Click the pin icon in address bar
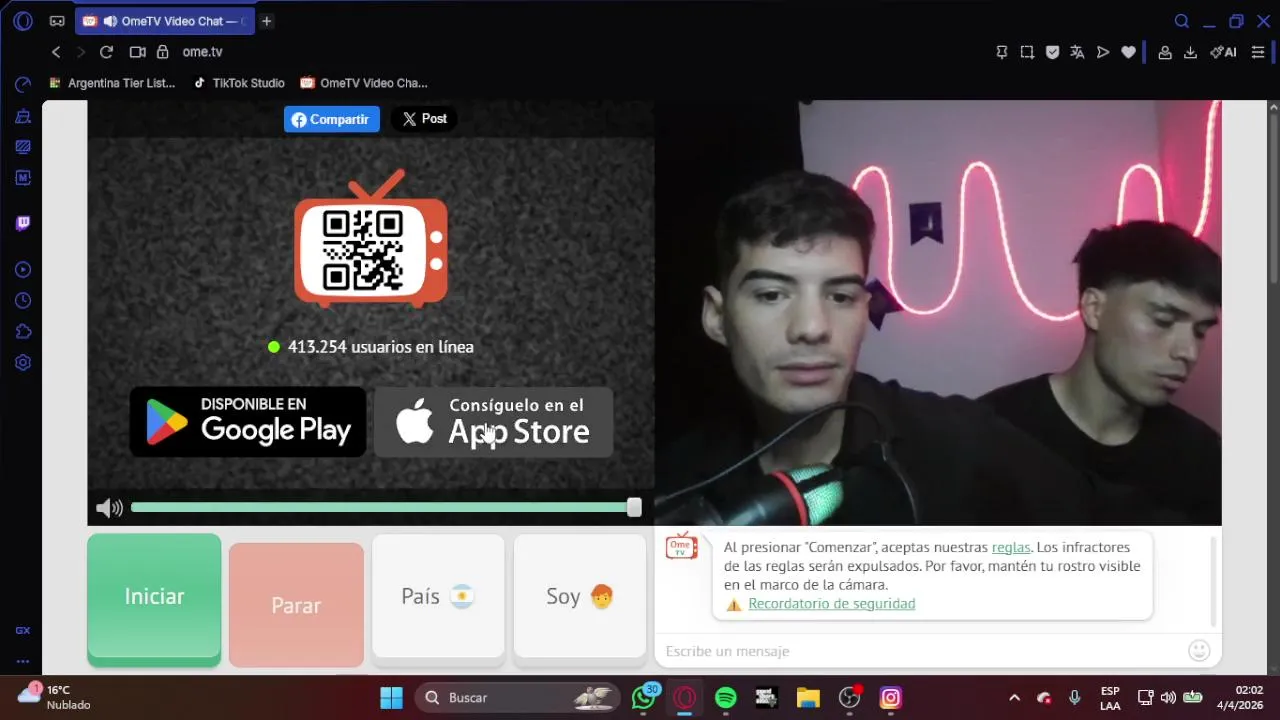The width and height of the screenshot is (1280, 720). click(x=1002, y=52)
